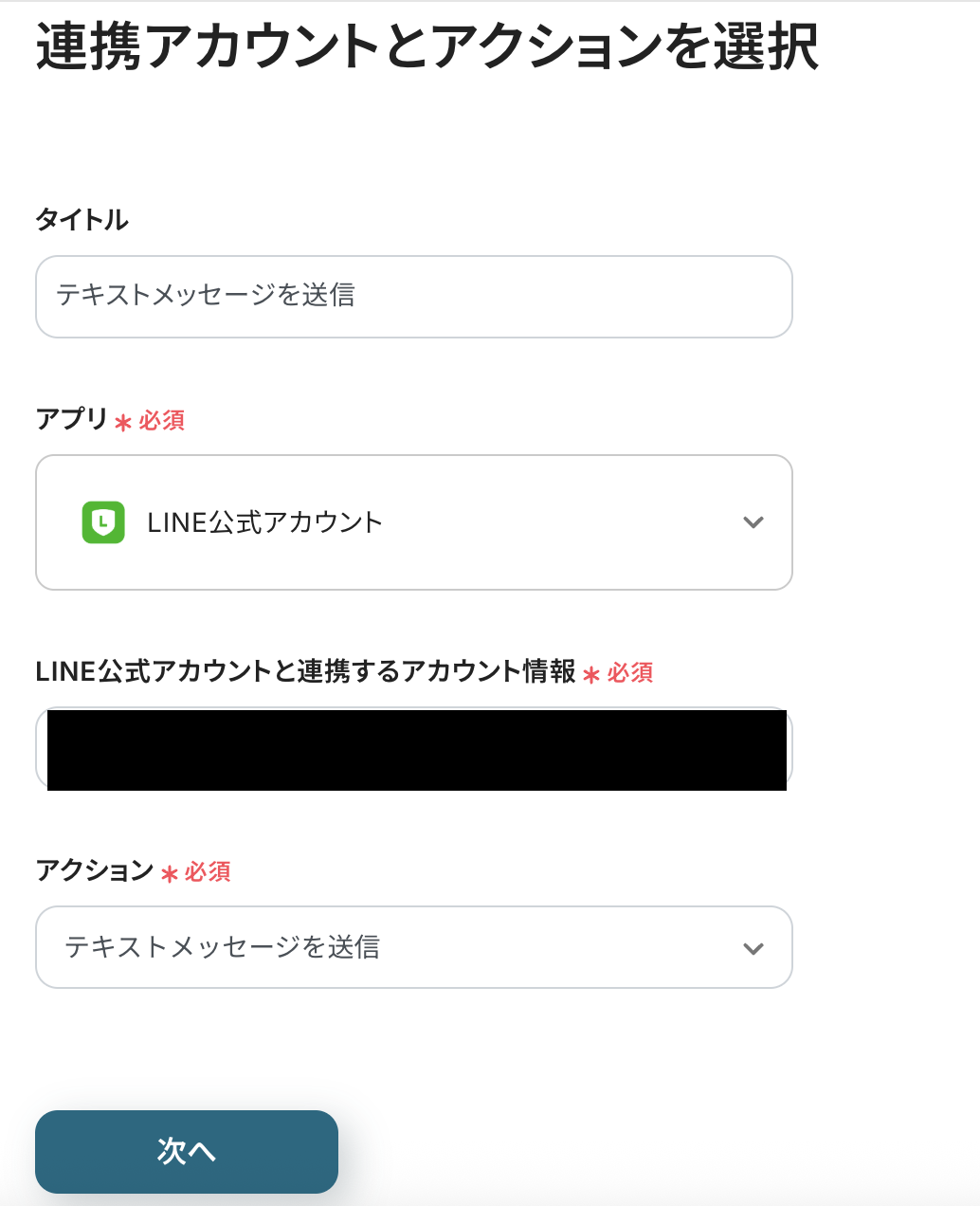Click the green LINE公式アカウント app icon
The width and height of the screenshot is (980, 1206).
[x=103, y=522]
